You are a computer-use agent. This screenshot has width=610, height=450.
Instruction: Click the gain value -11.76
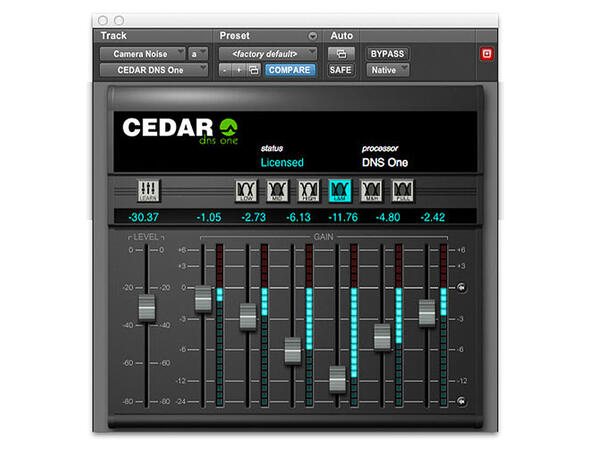pyautogui.click(x=343, y=217)
